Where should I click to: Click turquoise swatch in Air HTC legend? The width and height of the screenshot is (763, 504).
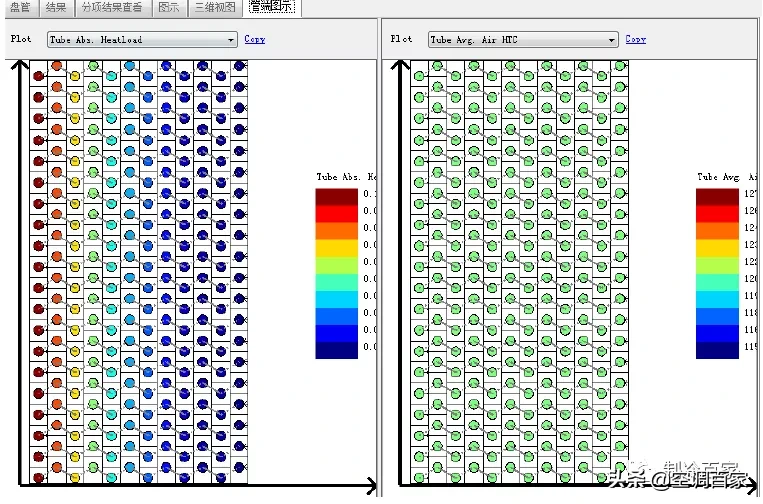coord(717,282)
